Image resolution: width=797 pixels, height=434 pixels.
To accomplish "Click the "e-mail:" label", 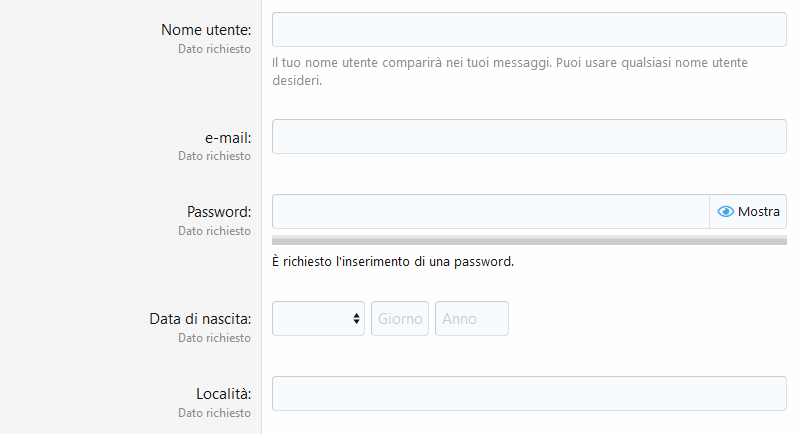I will [x=228, y=138].
